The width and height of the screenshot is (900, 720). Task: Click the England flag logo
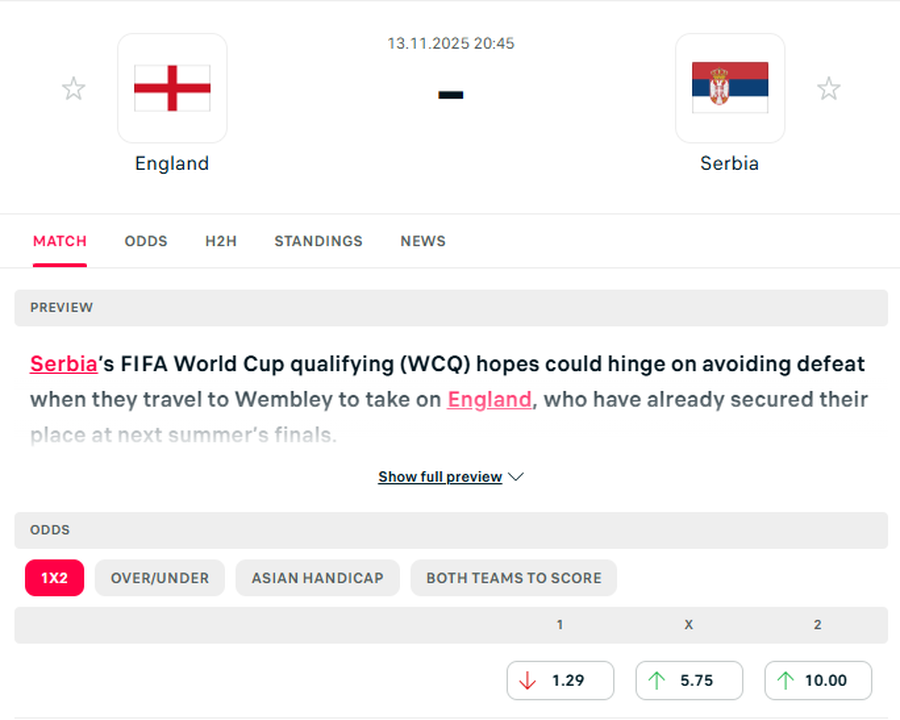[x=172, y=89]
